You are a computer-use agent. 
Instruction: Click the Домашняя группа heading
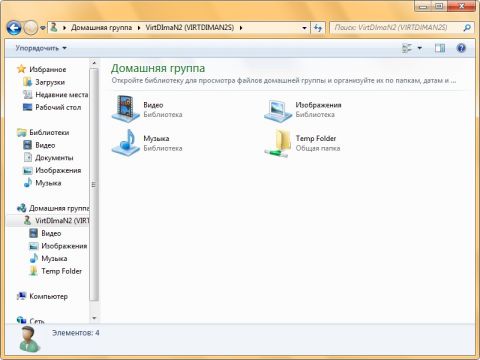158,68
